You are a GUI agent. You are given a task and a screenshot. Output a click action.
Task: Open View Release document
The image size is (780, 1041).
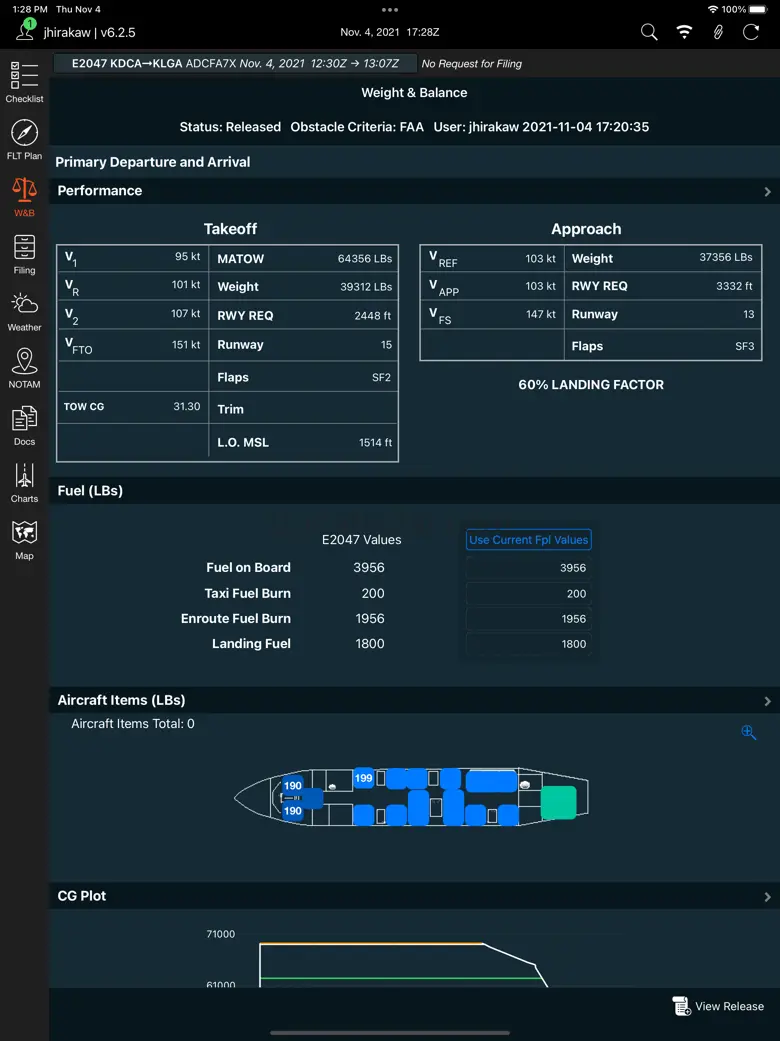pyautogui.click(x=718, y=1006)
